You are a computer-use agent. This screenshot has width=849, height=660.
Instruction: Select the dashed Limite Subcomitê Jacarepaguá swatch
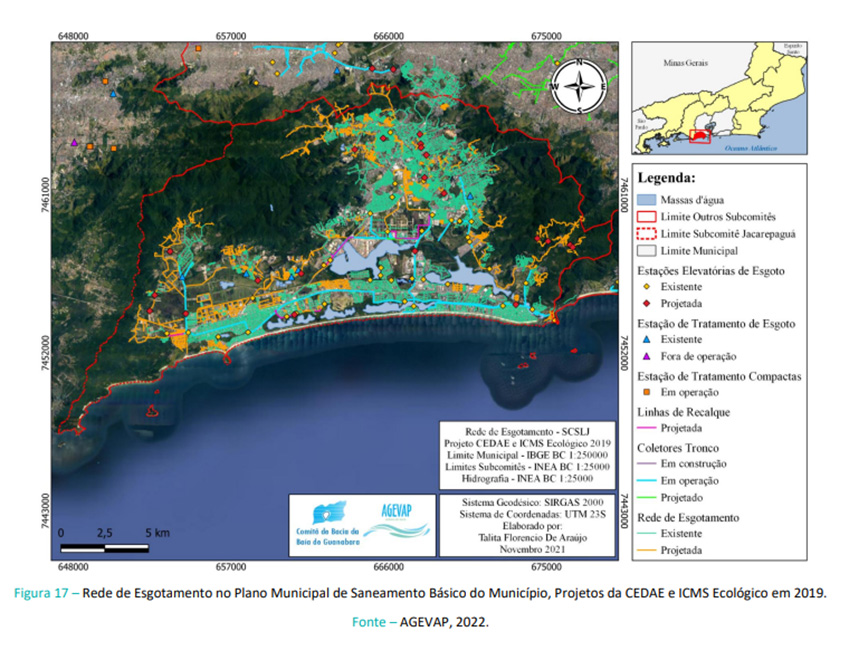click(x=647, y=233)
